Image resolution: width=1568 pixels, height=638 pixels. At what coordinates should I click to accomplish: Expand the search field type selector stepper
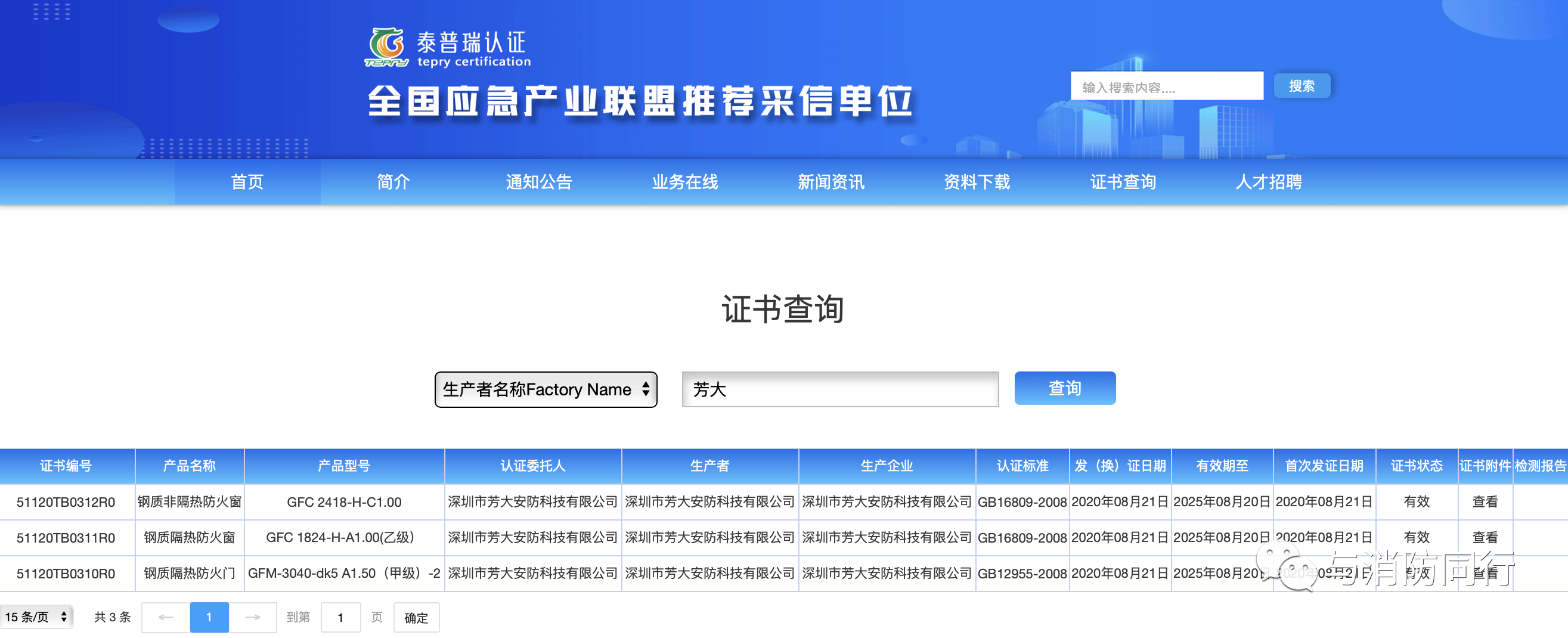646,389
